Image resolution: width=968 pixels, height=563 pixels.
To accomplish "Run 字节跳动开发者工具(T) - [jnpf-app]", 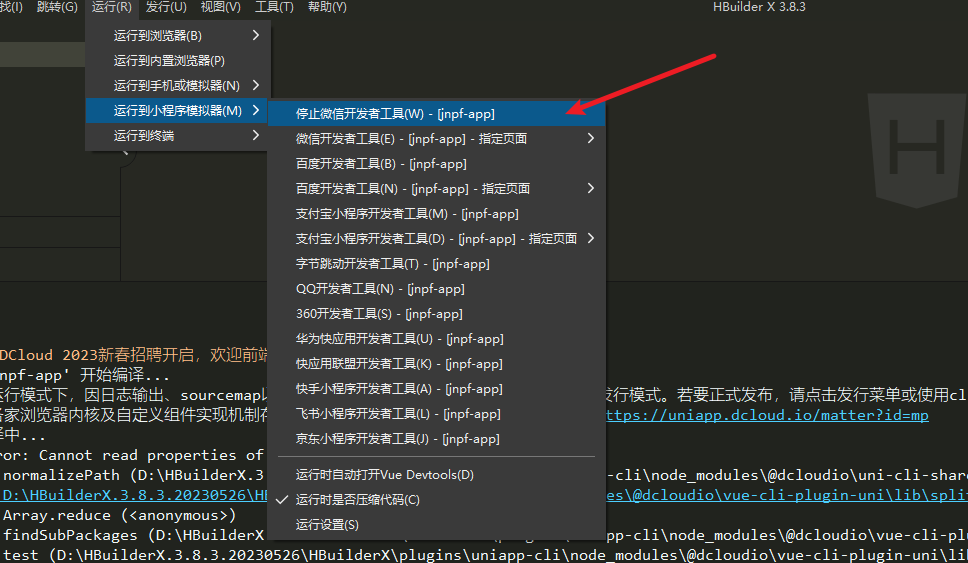I will point(436,264).
